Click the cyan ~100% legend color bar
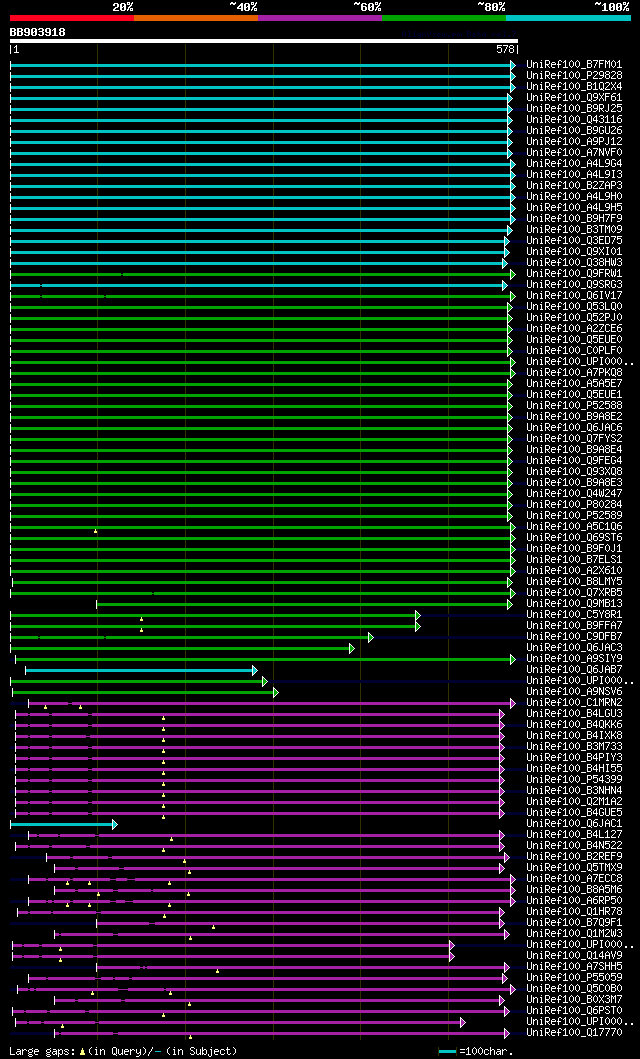Viewport: 640px width, 1059px height. (568, 18)
